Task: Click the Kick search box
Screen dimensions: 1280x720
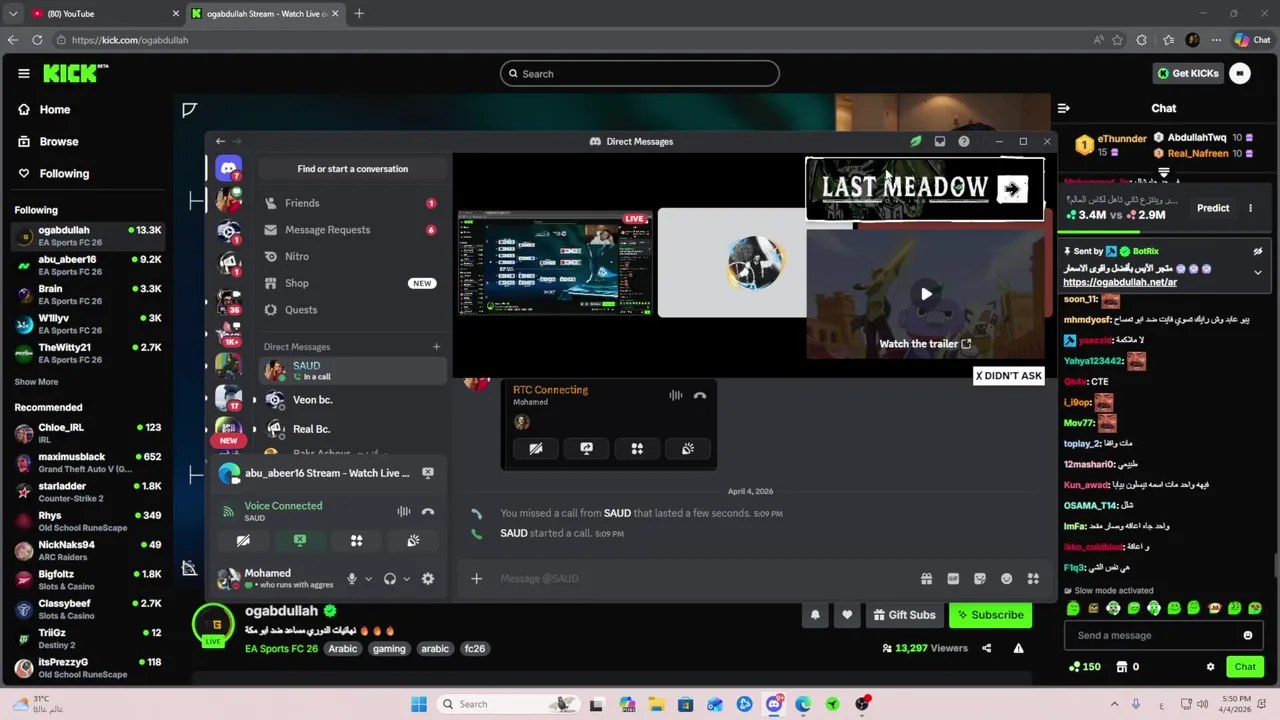Action: pos(640,73)
